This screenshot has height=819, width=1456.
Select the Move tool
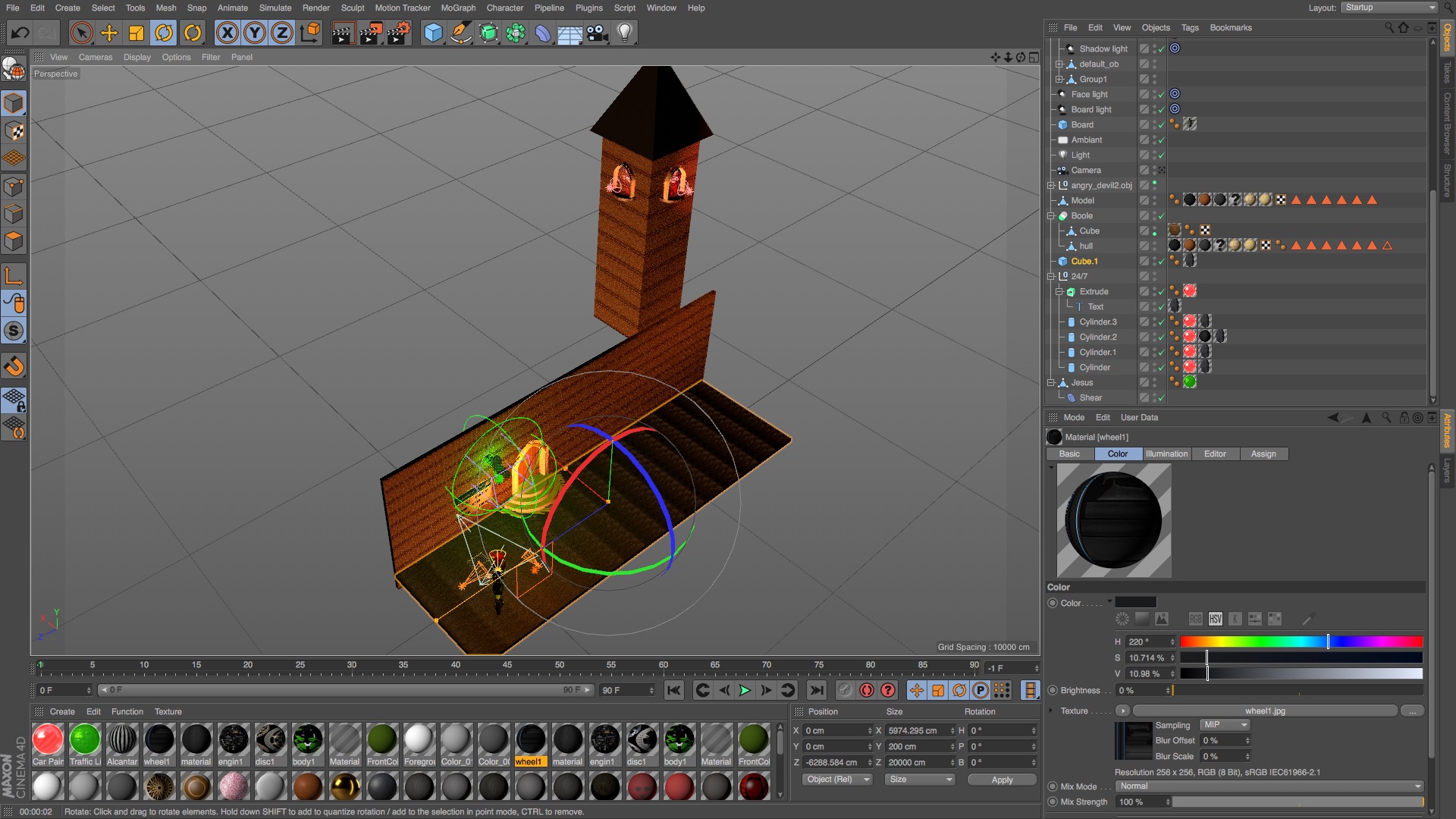pos(109,33)
